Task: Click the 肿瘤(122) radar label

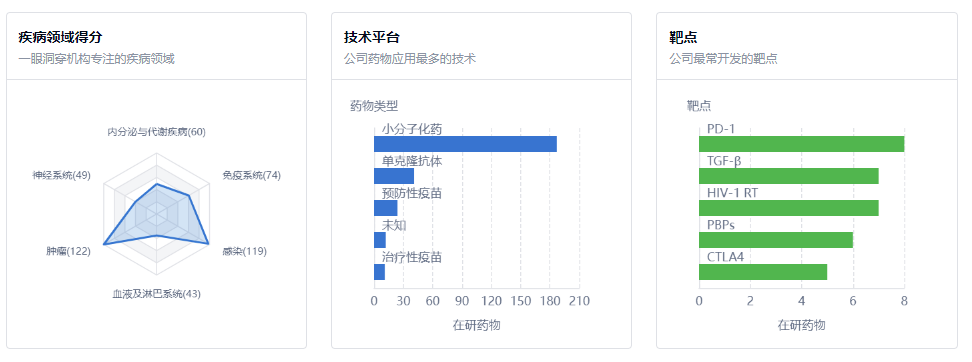Action: coord(68,251)
